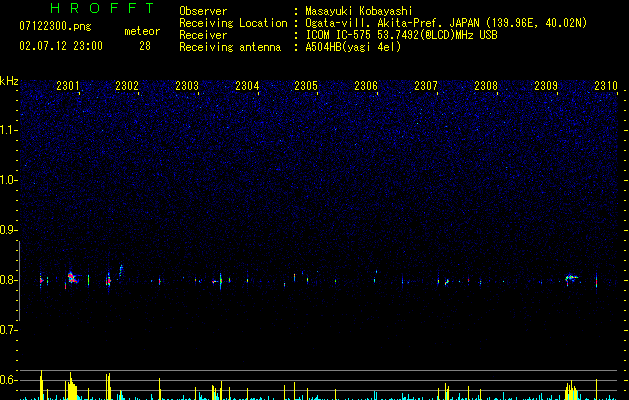This screenshot has height=400, width=629.
Task: Click the 07122300.png file name
Action: coord(55,27)
